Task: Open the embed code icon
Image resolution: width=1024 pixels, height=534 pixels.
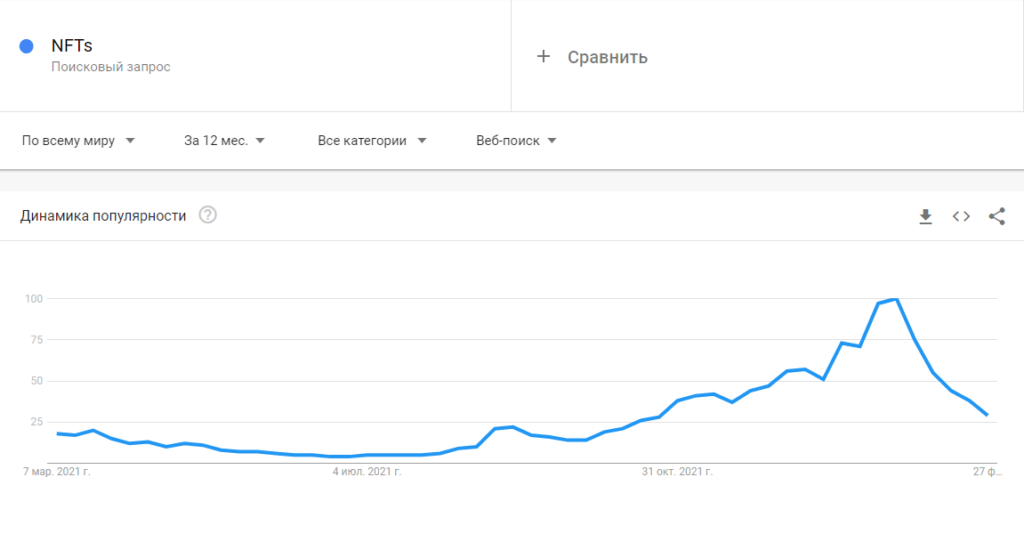Action: click(x=961, y=216)
